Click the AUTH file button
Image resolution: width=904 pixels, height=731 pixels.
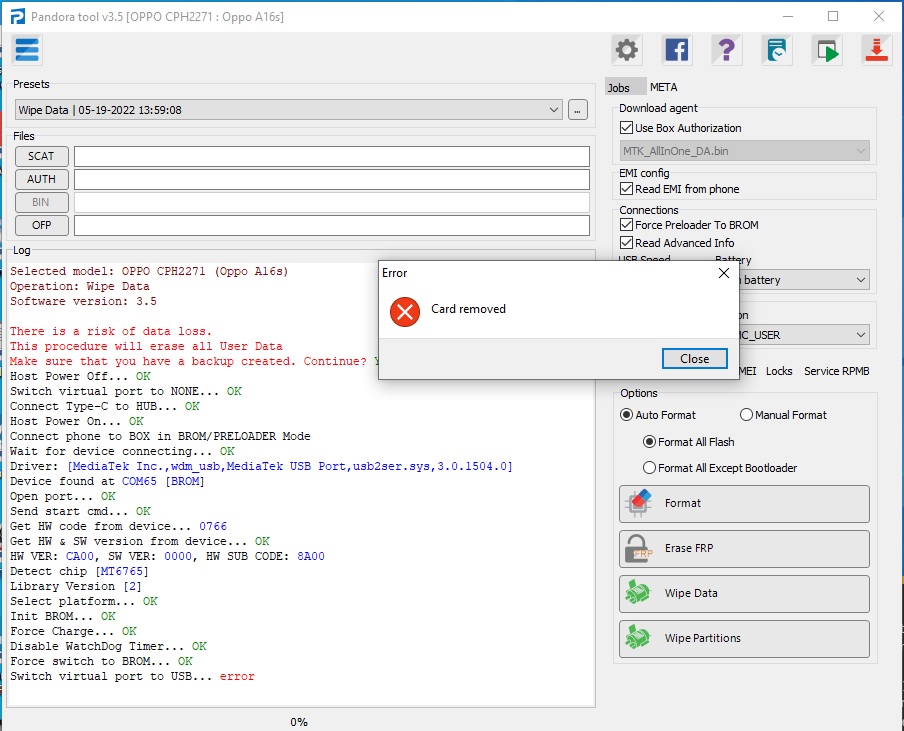[42, 179]
